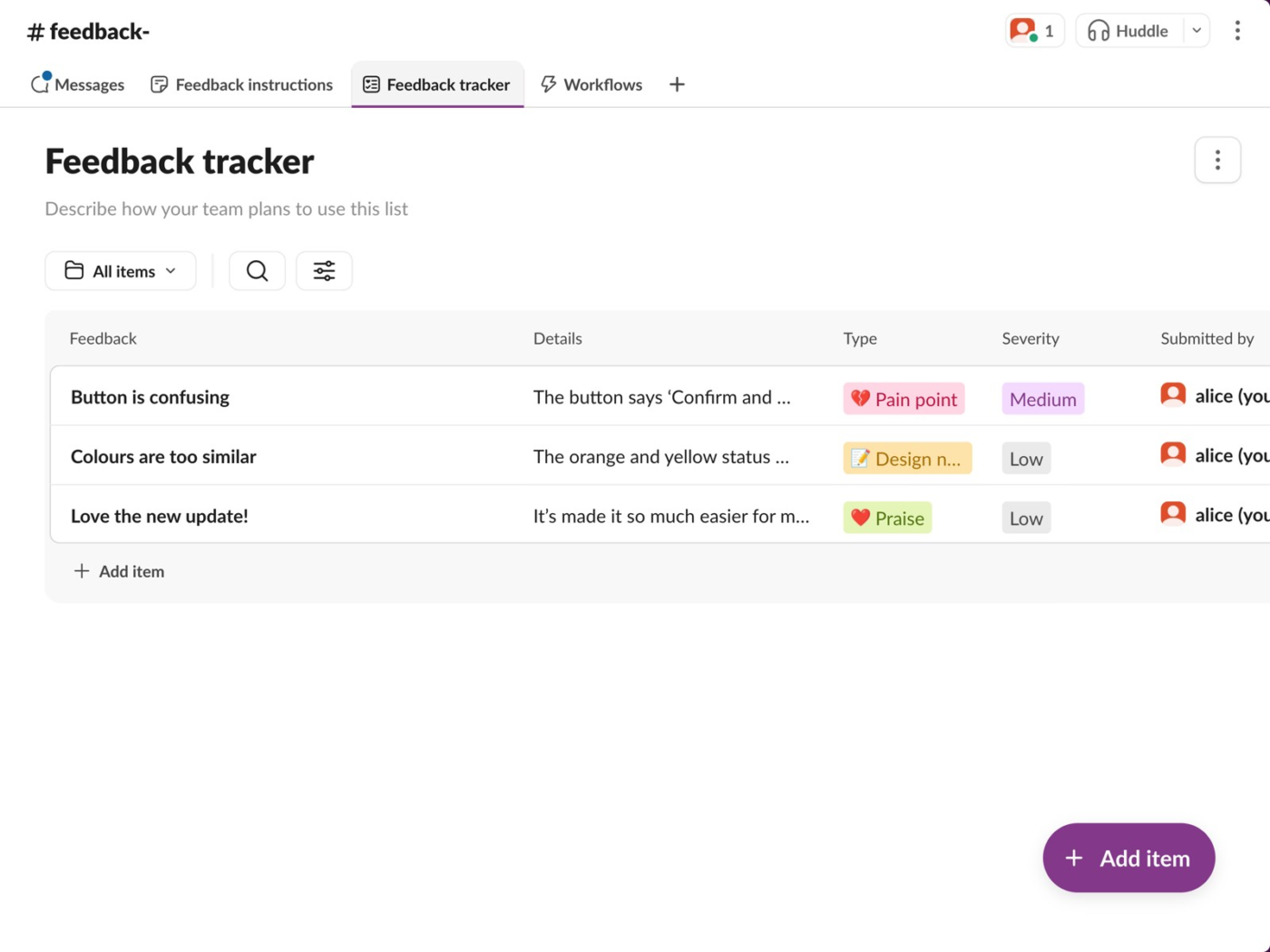The width and height of the screenshot is (1270, 952).
Task: Open the channel name feedback- header
Action: coord(89,32)
